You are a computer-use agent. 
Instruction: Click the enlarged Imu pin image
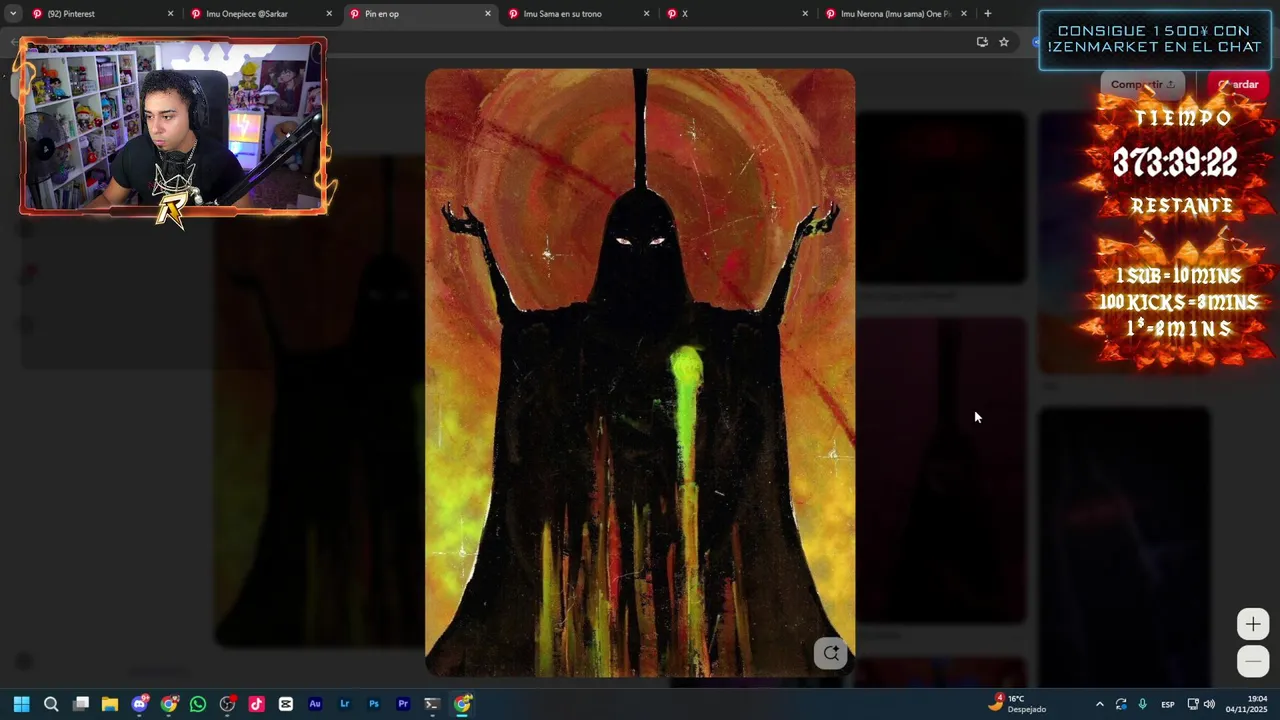640,373
